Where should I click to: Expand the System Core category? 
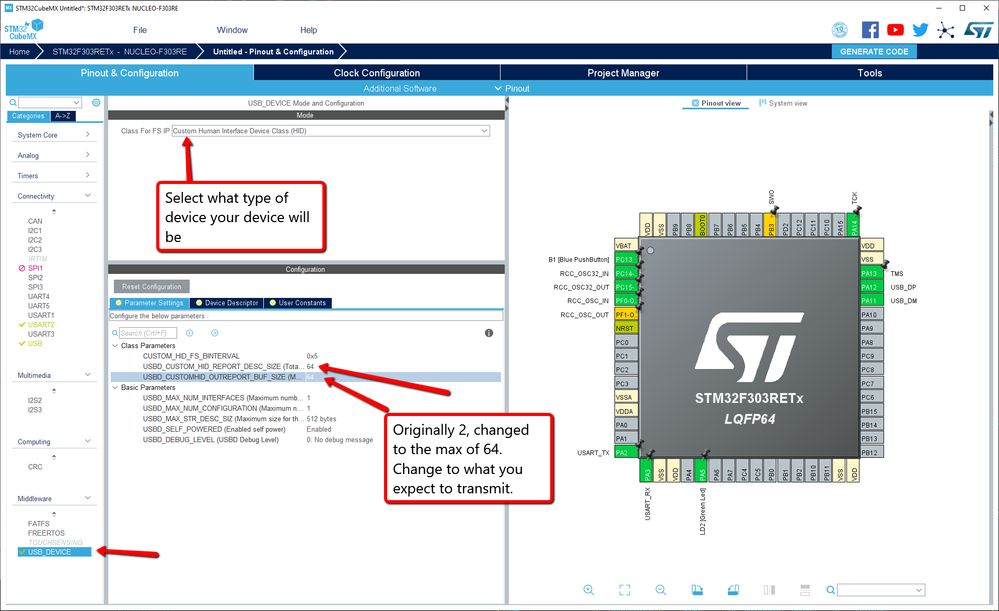(x=54, y=135)
